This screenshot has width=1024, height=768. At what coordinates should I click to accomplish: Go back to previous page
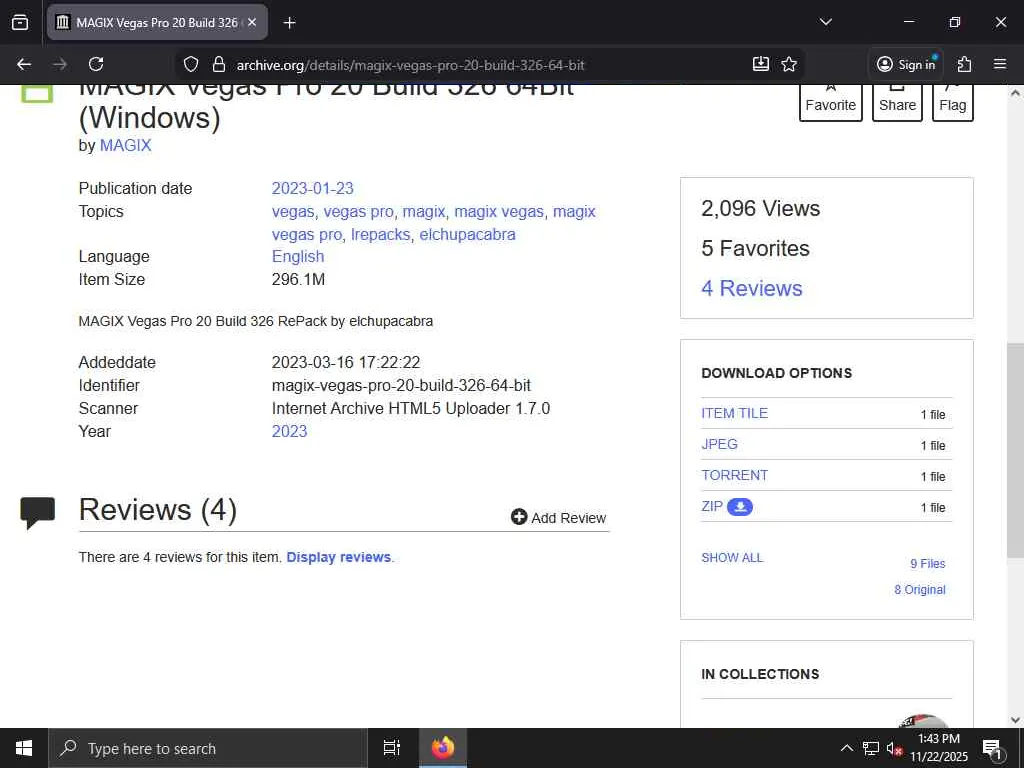tap(24, 64)
